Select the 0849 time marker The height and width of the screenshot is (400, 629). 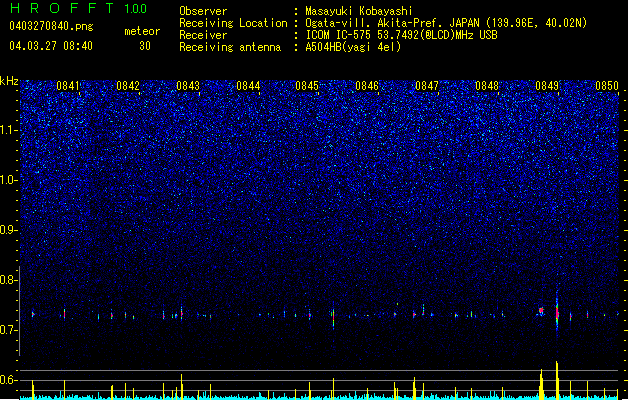coord(547,85)
